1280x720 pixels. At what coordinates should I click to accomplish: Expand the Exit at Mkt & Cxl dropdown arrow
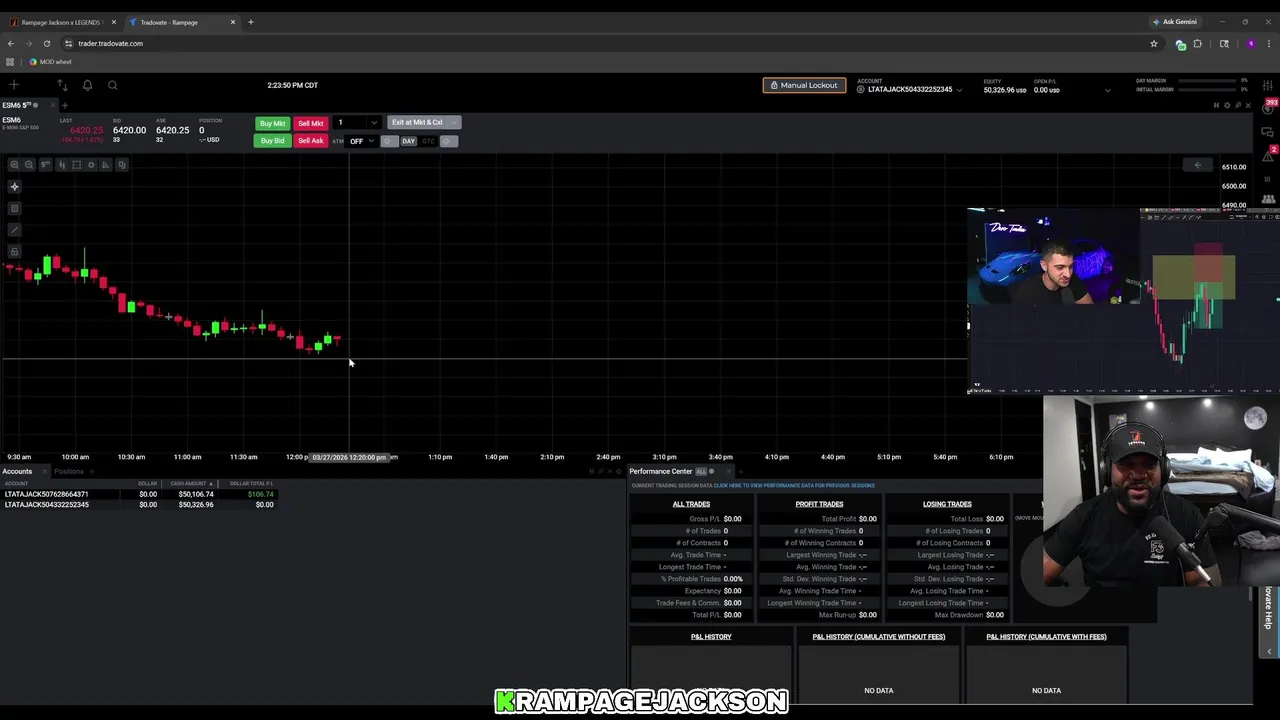click(454, 123)
